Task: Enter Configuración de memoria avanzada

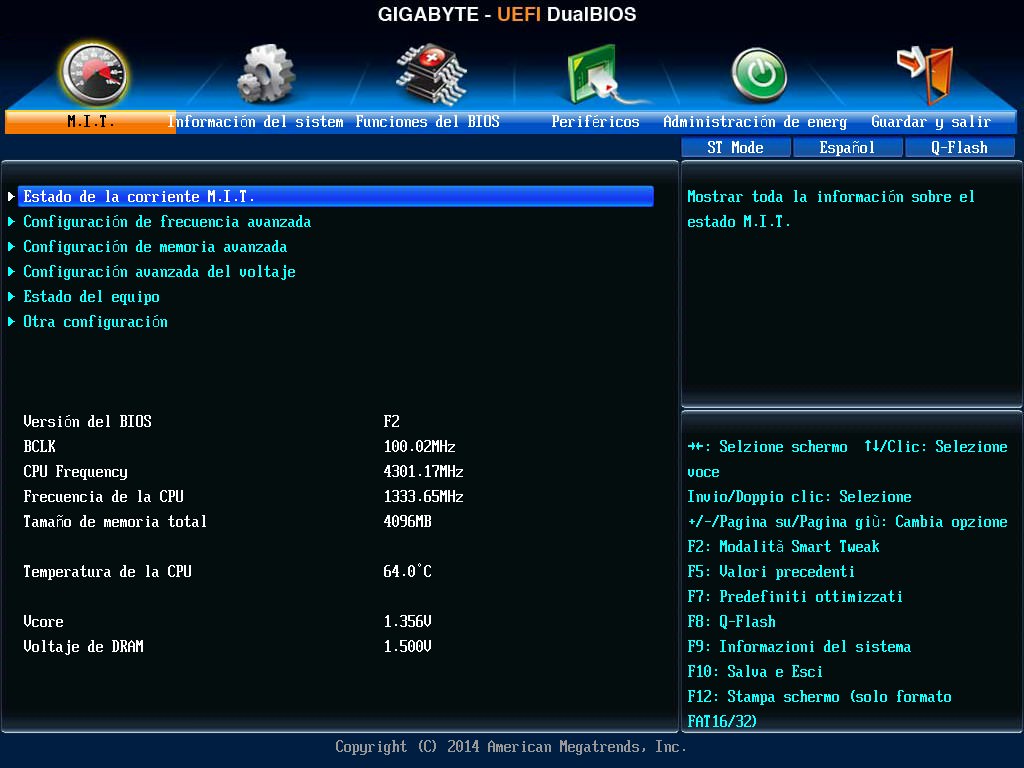Action: [155, 247]
